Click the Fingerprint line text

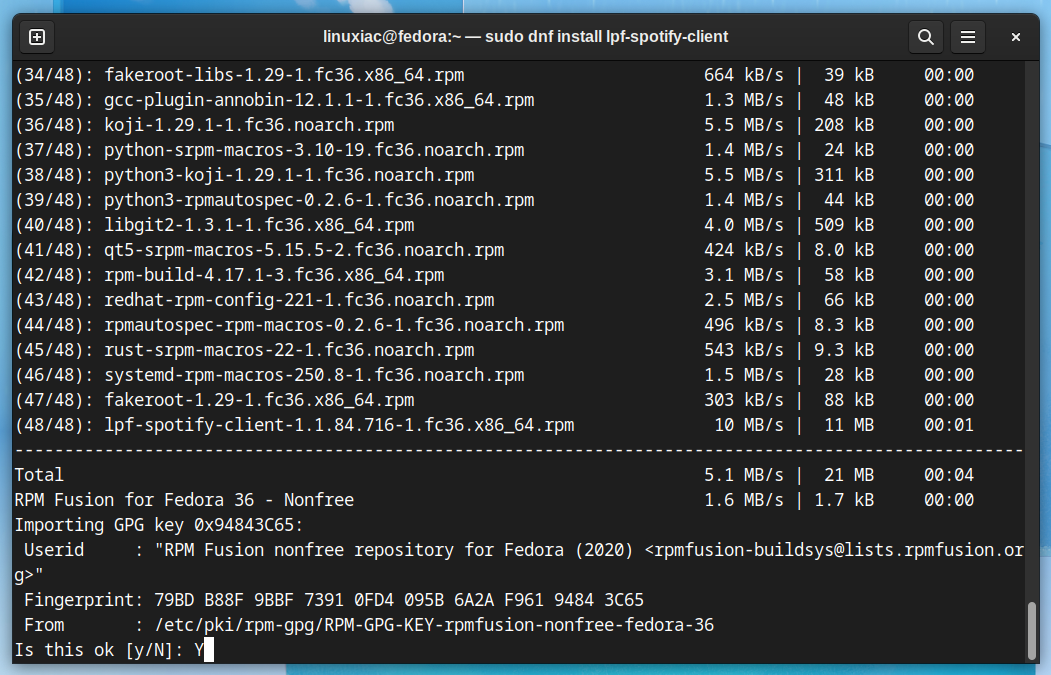[x=334, y=600]
